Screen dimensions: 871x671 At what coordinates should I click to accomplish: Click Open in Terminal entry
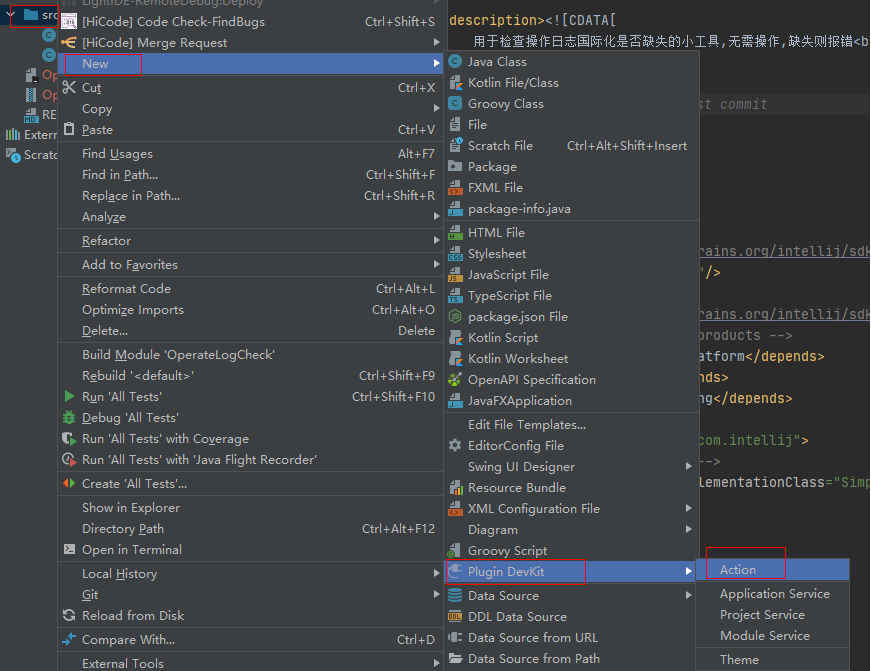(131, 550)
